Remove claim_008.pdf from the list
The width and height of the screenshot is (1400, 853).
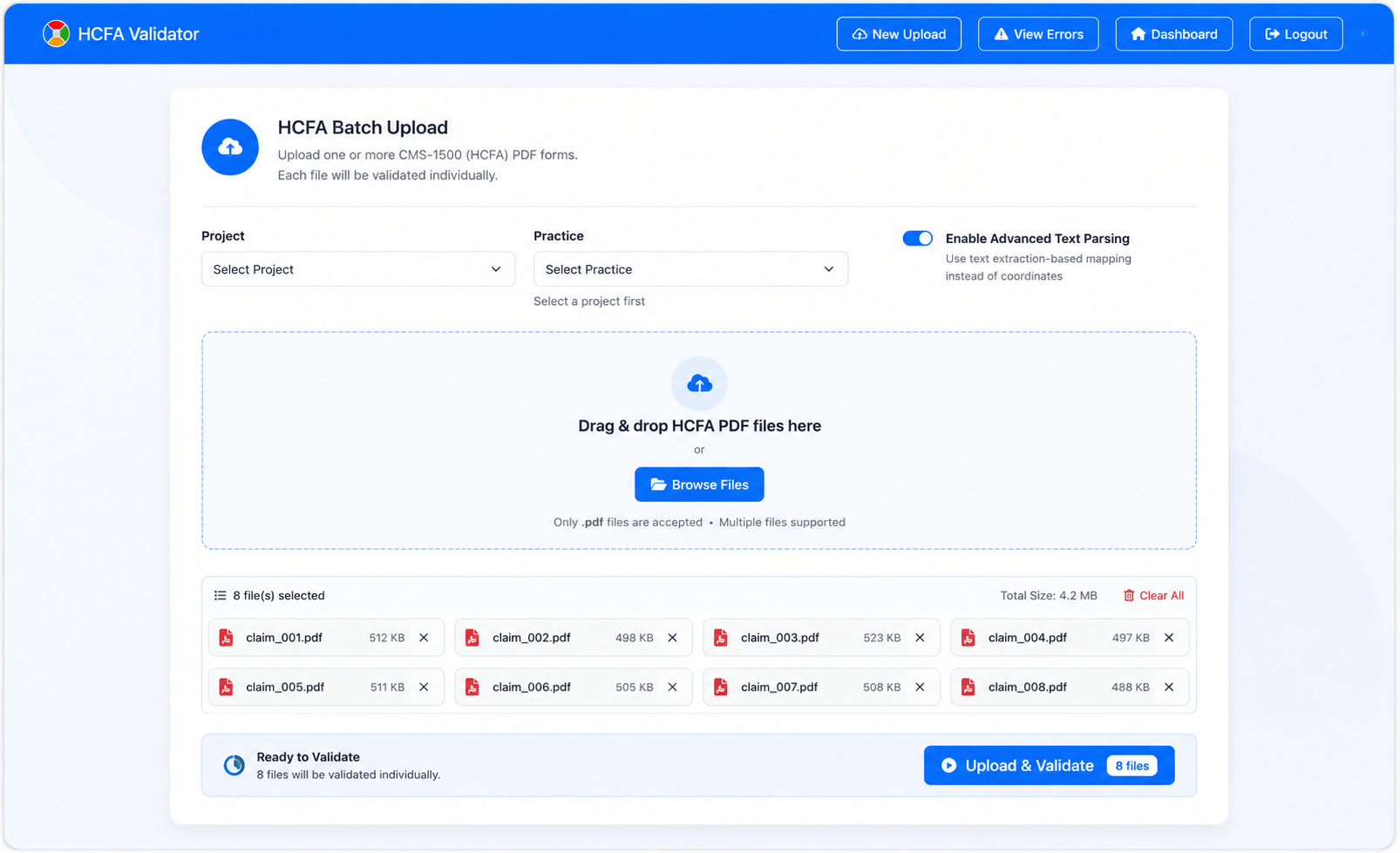tap(1169, 687)
